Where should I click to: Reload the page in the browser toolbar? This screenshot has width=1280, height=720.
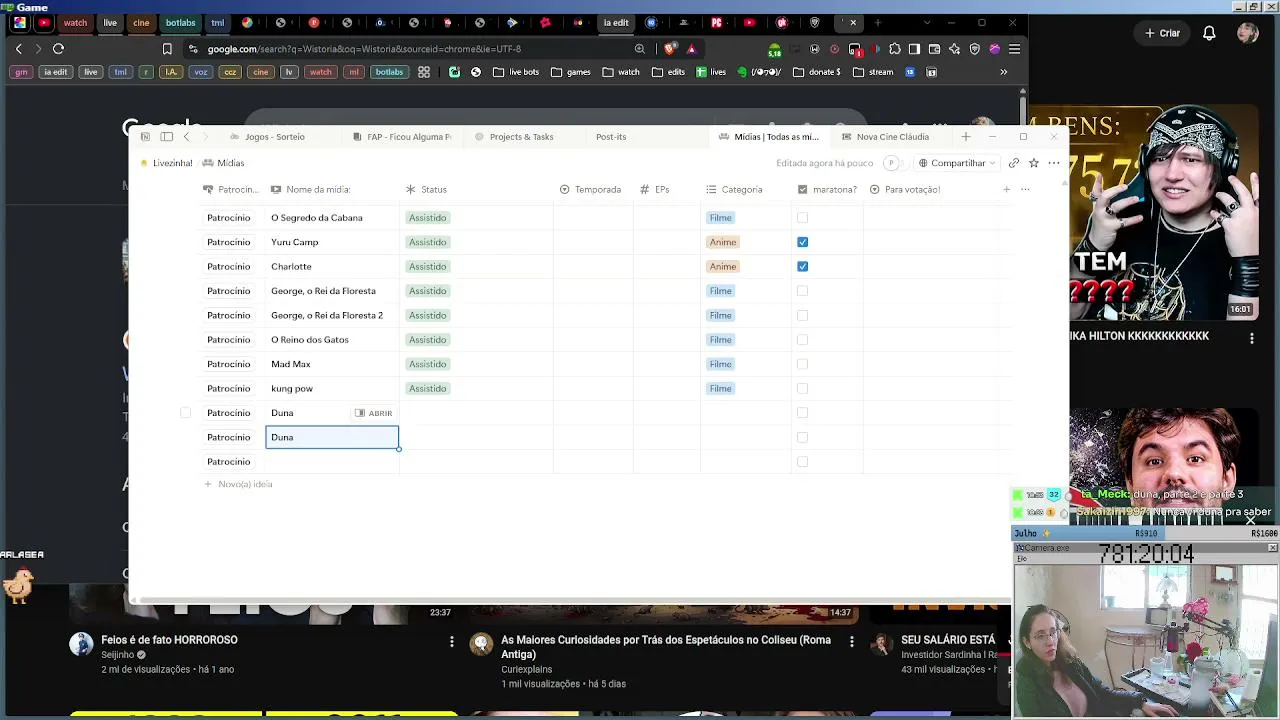[58, 48]
